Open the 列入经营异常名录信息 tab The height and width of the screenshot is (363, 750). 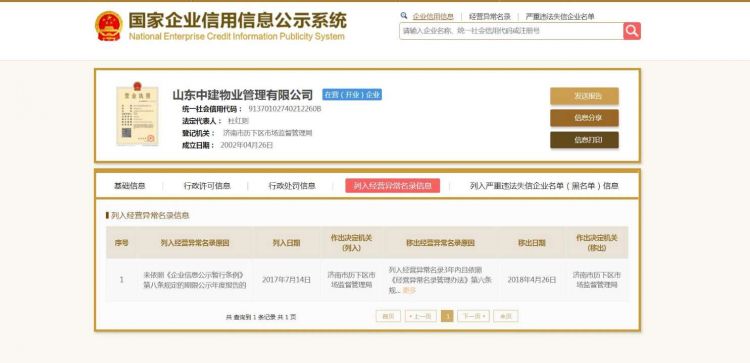coord(393,186)
